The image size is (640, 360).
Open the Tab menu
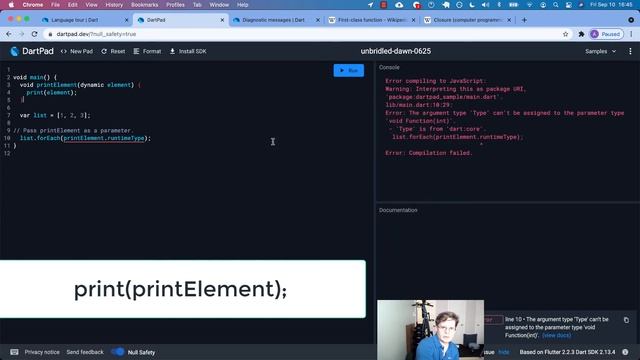[197, 5]
